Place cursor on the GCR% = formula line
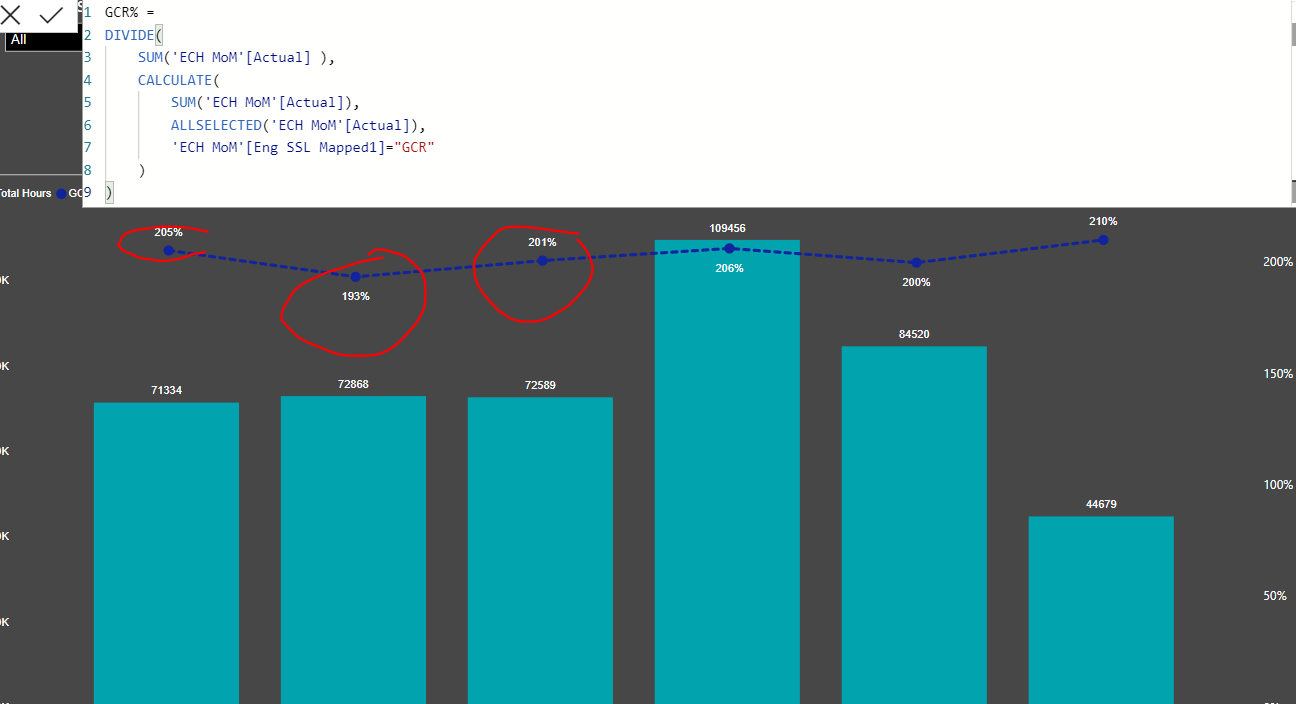 [129, 12]
